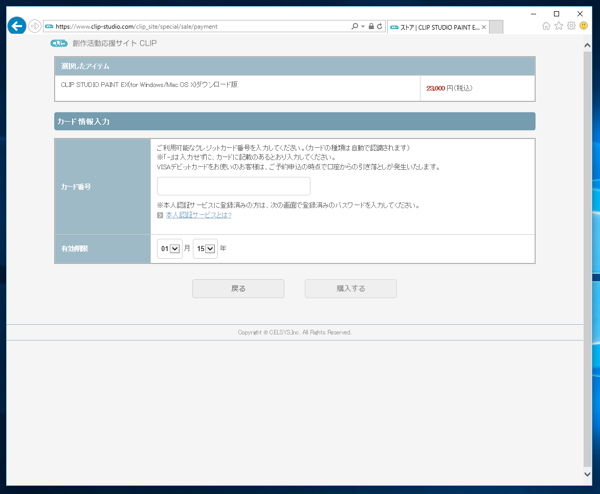Open the browser Home icon

546,26
